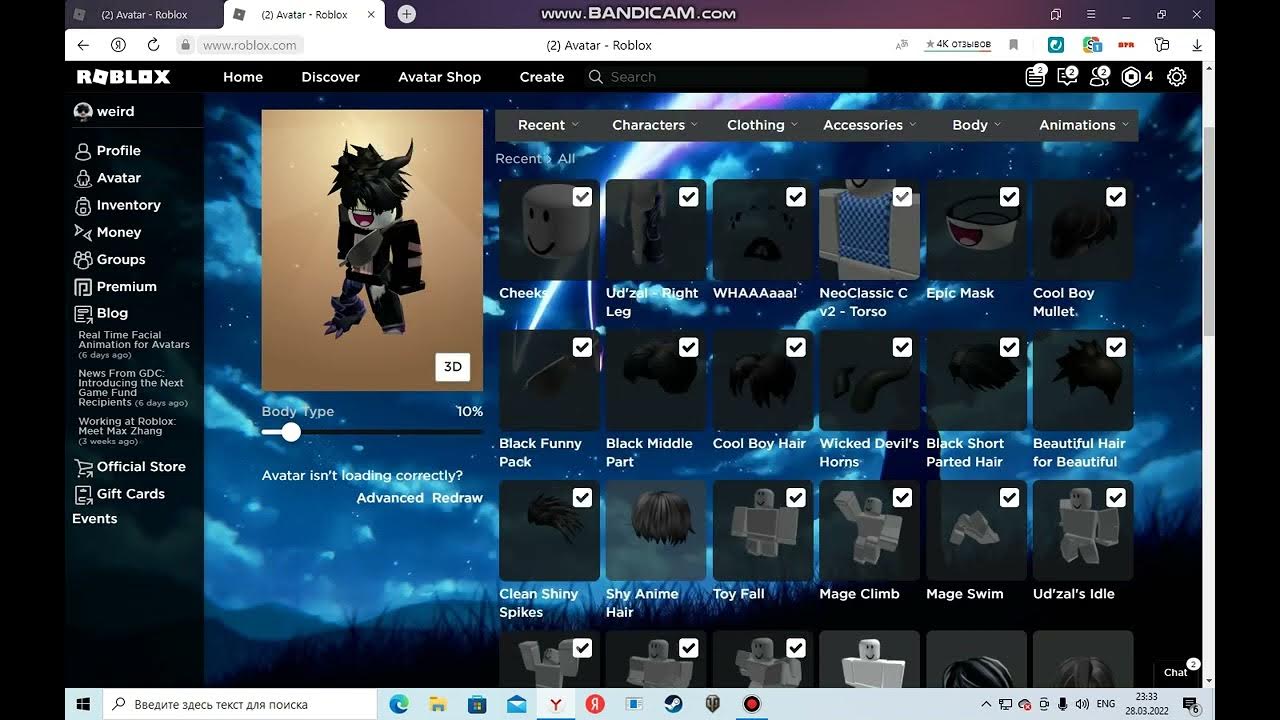Open notifications feed icon in header
This screenshot has height=720, width=1280.
1036,77
